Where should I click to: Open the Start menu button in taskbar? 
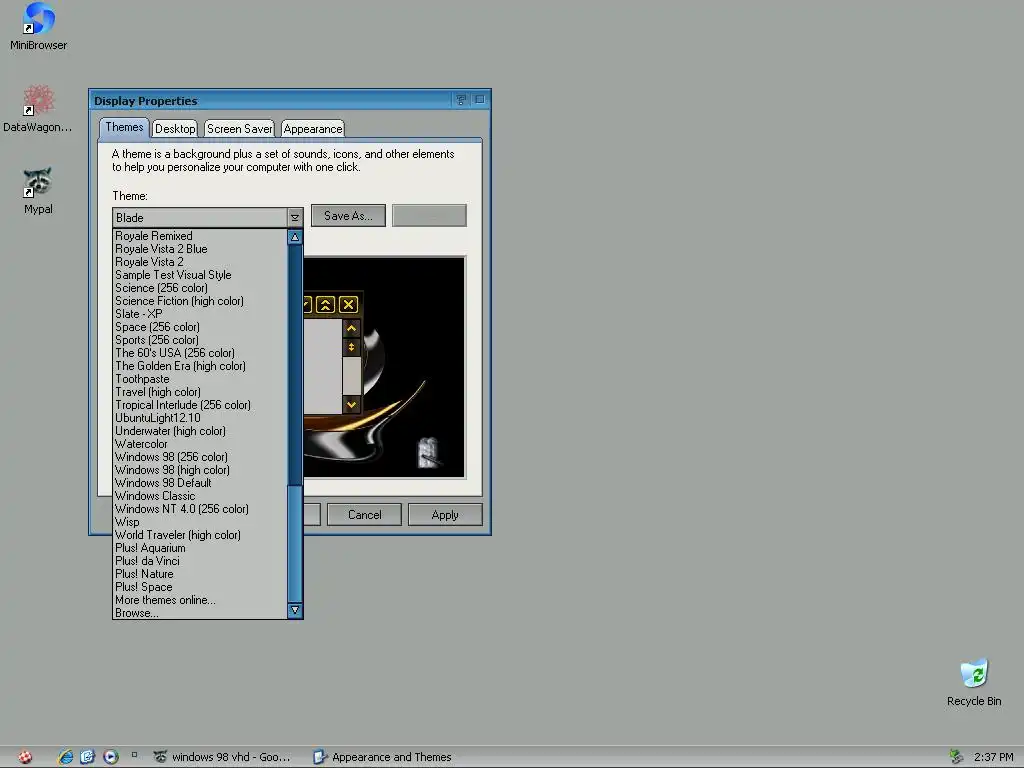point(25,757)
